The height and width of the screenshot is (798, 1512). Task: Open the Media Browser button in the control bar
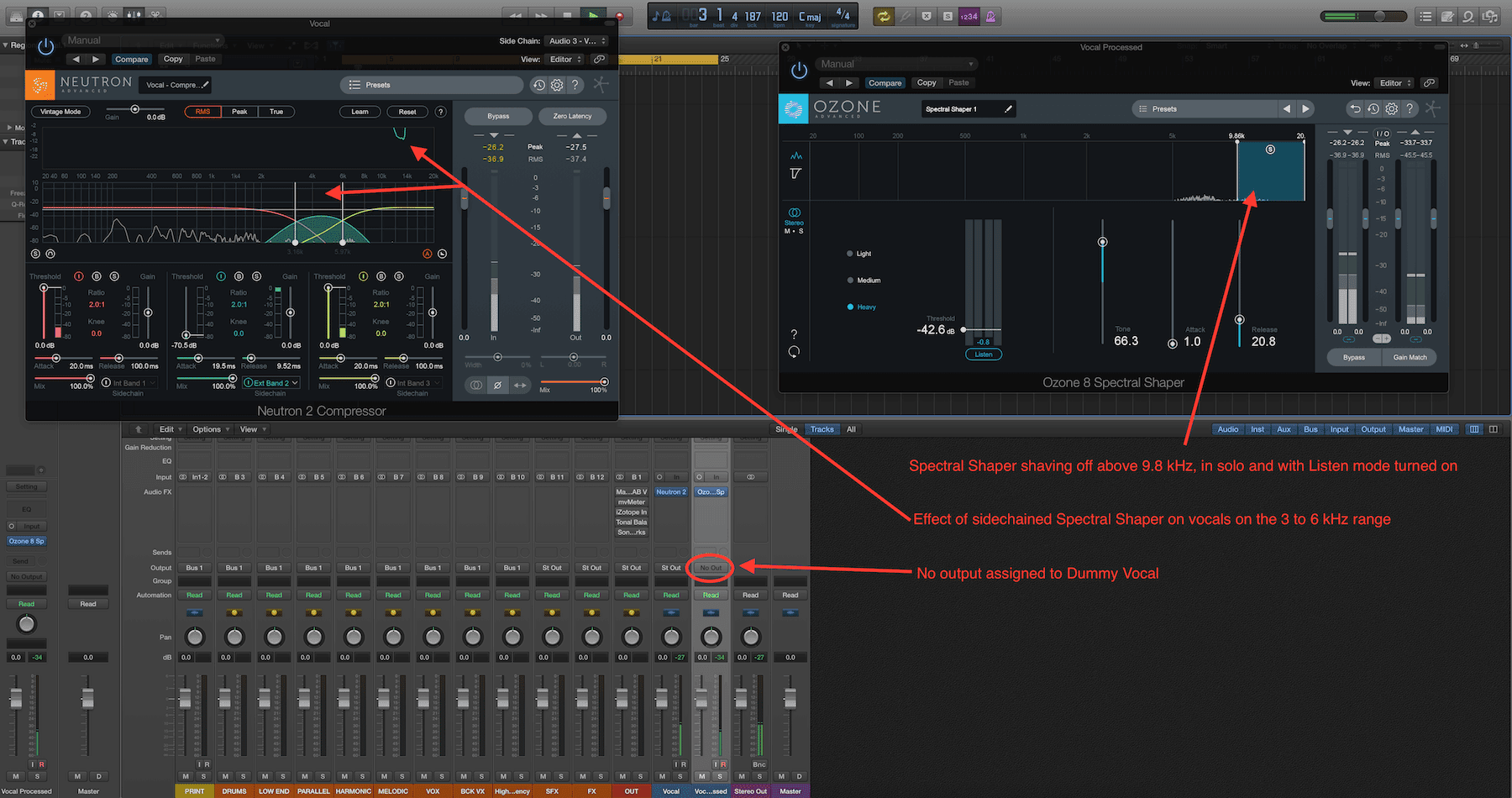[1489, 16]
